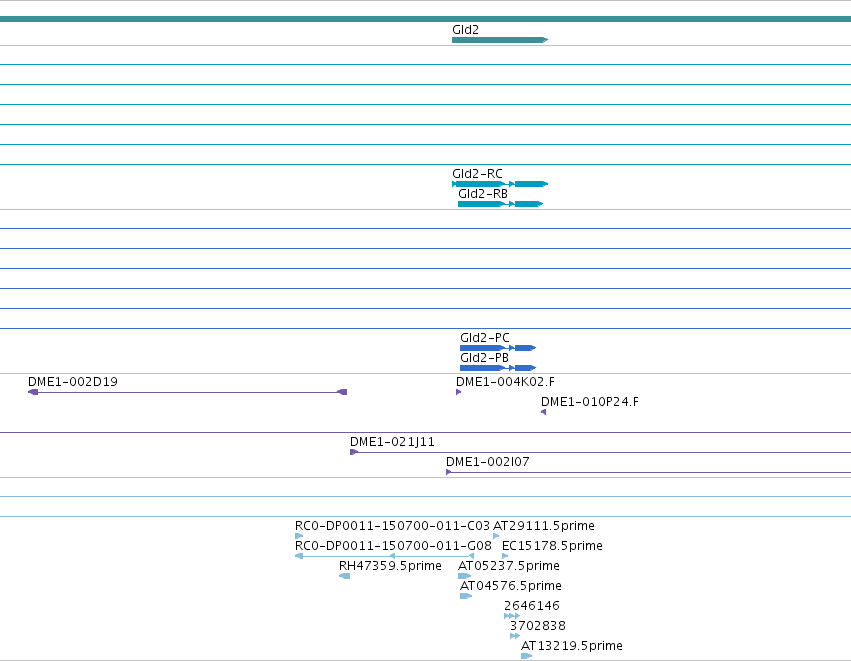
Task: Click the AT05237.5prime label
Action: tap(509, 566)
